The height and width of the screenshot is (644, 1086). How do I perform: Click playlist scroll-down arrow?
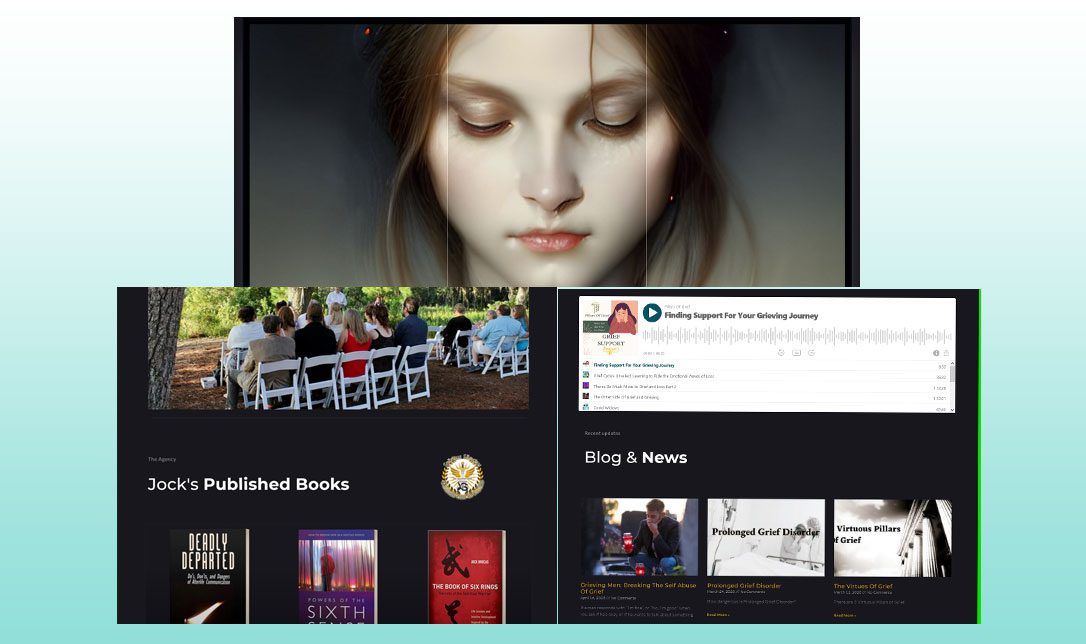(x=952, y=410)
